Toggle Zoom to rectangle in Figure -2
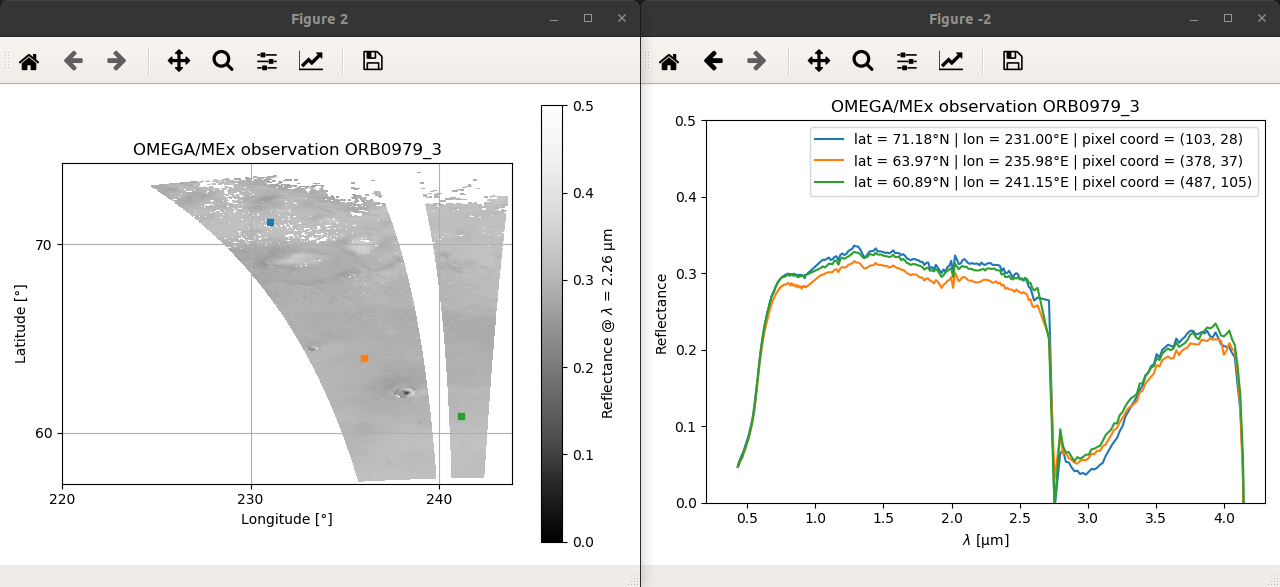 click(863, 61)
